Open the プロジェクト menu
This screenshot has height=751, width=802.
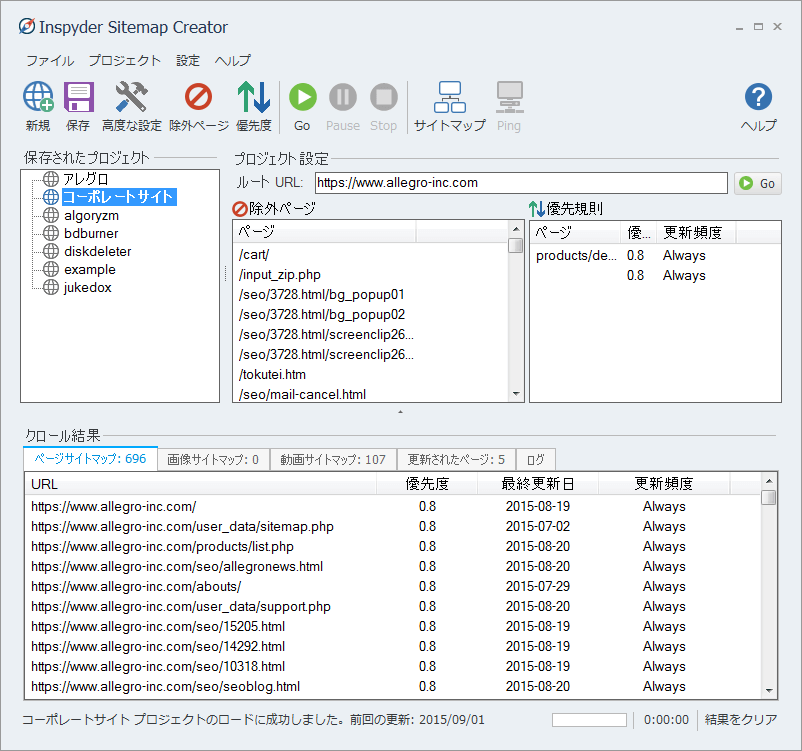point(125,60)
